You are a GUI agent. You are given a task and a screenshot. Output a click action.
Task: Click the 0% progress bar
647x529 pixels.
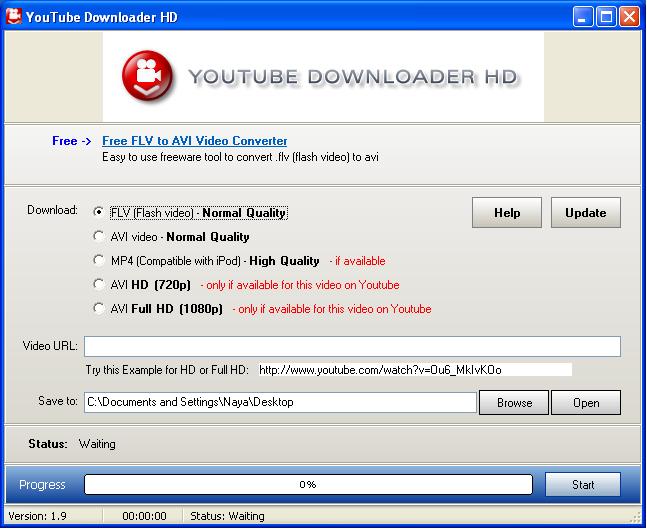click(308, 484)
